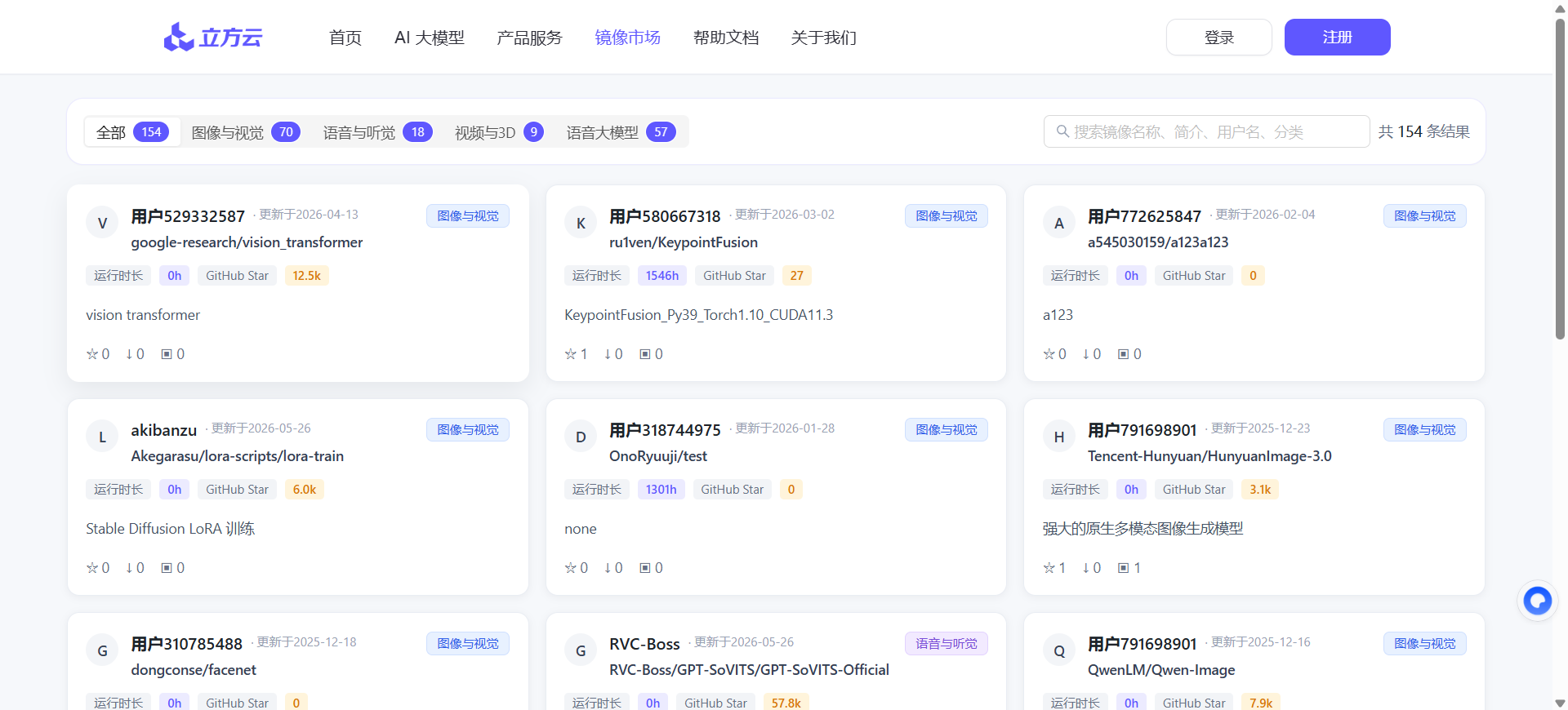
Task: Switch to the 图像与视觉 filter tab
Action: [246, 132]
